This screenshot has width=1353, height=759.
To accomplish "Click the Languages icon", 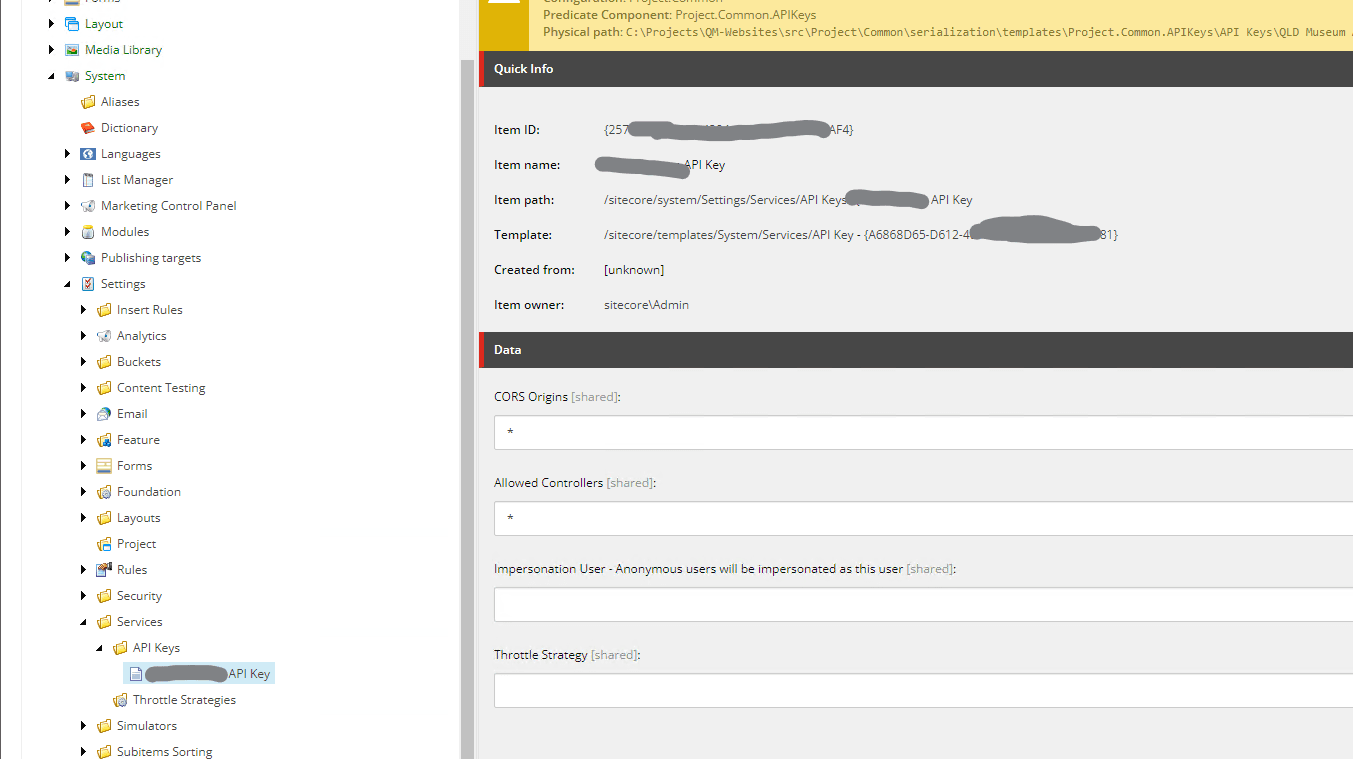I will click(x=88, y=154).
